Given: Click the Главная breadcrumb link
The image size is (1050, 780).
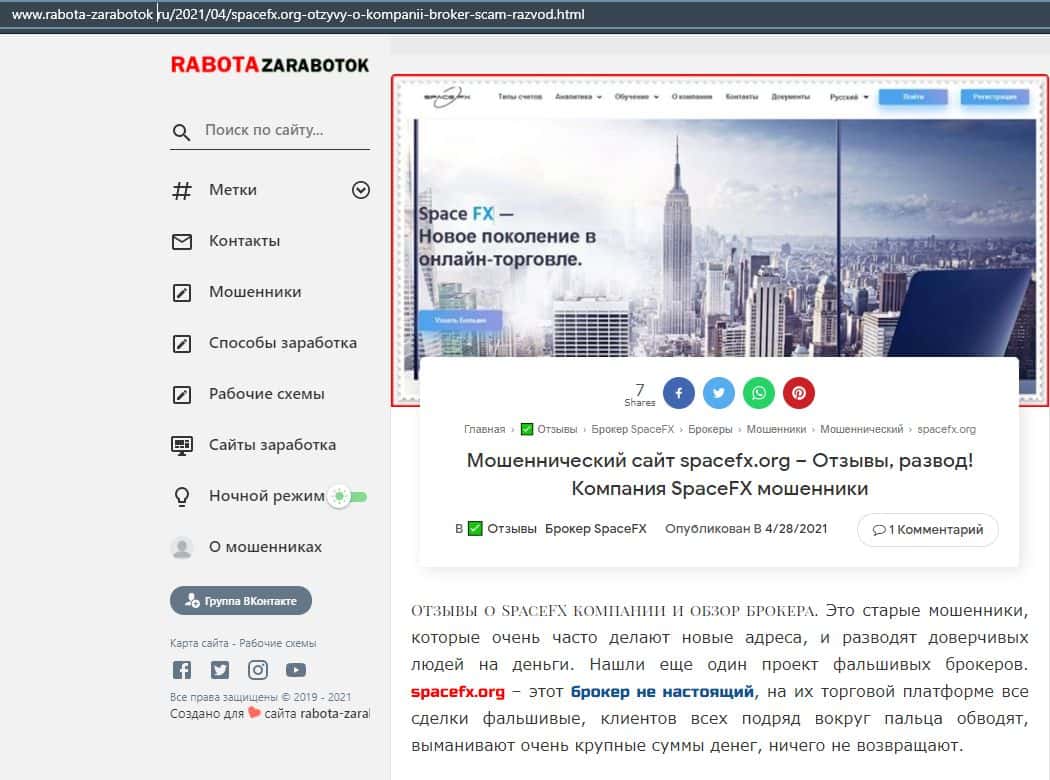Looking at the screenshot, I should pyautogui.click(x=485, y=429).
